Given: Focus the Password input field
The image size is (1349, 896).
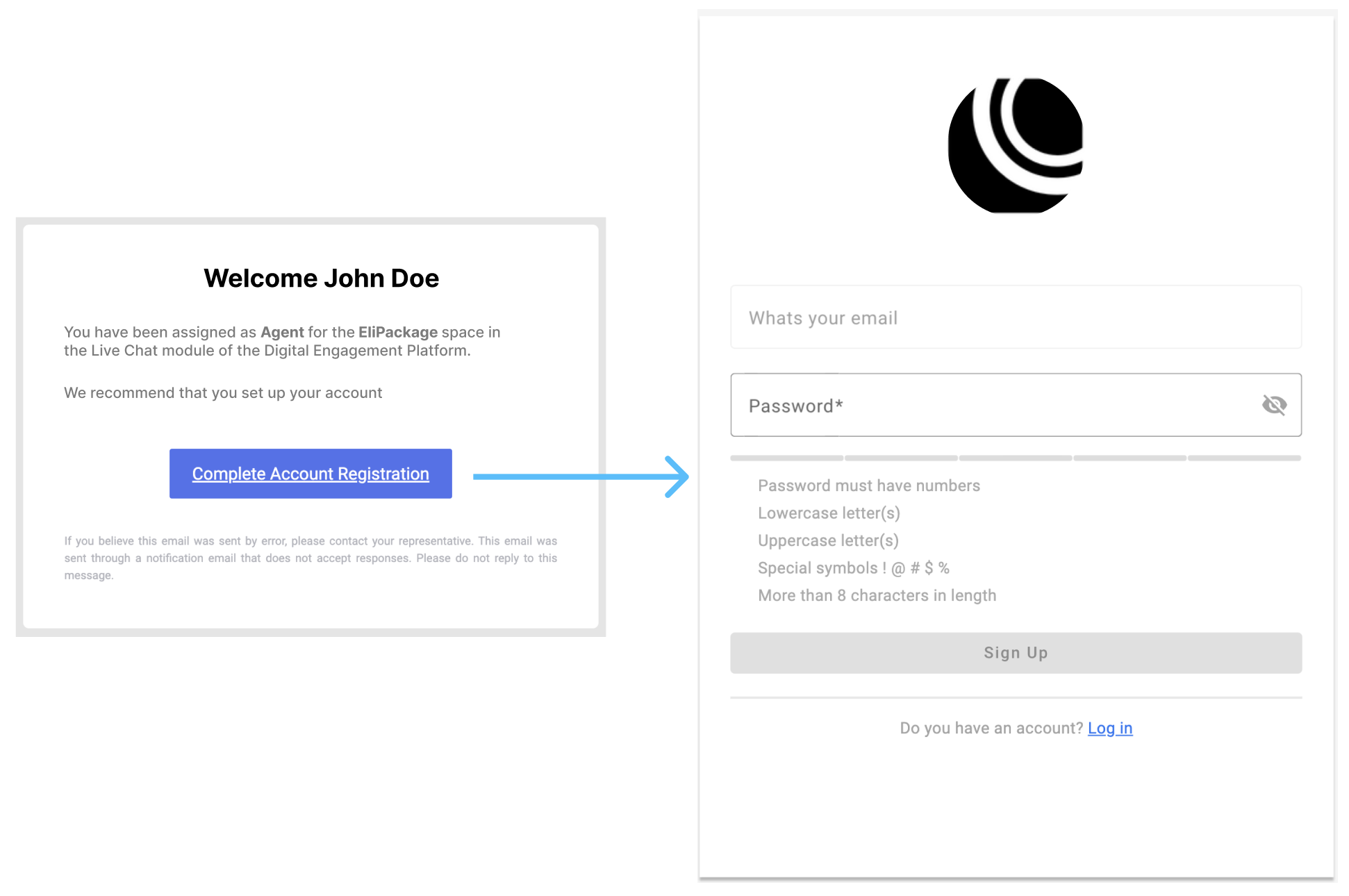Looking at the screenshot, I should [x=993, y=406].
